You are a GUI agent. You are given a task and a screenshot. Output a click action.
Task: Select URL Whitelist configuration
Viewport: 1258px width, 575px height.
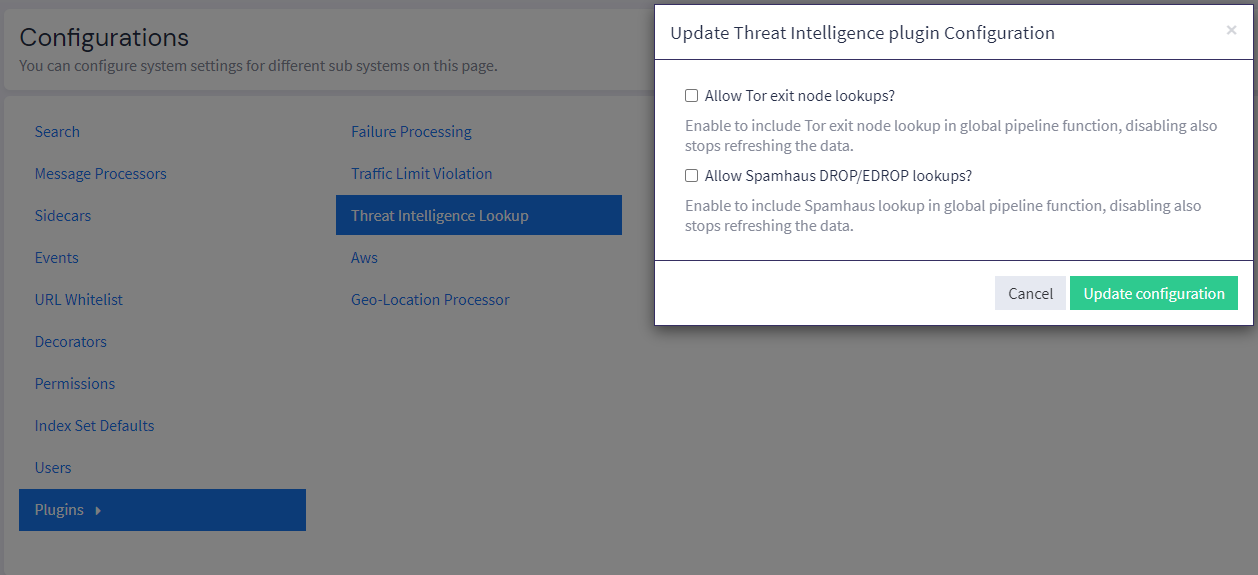pyautogui.click(x=78, y=300)
